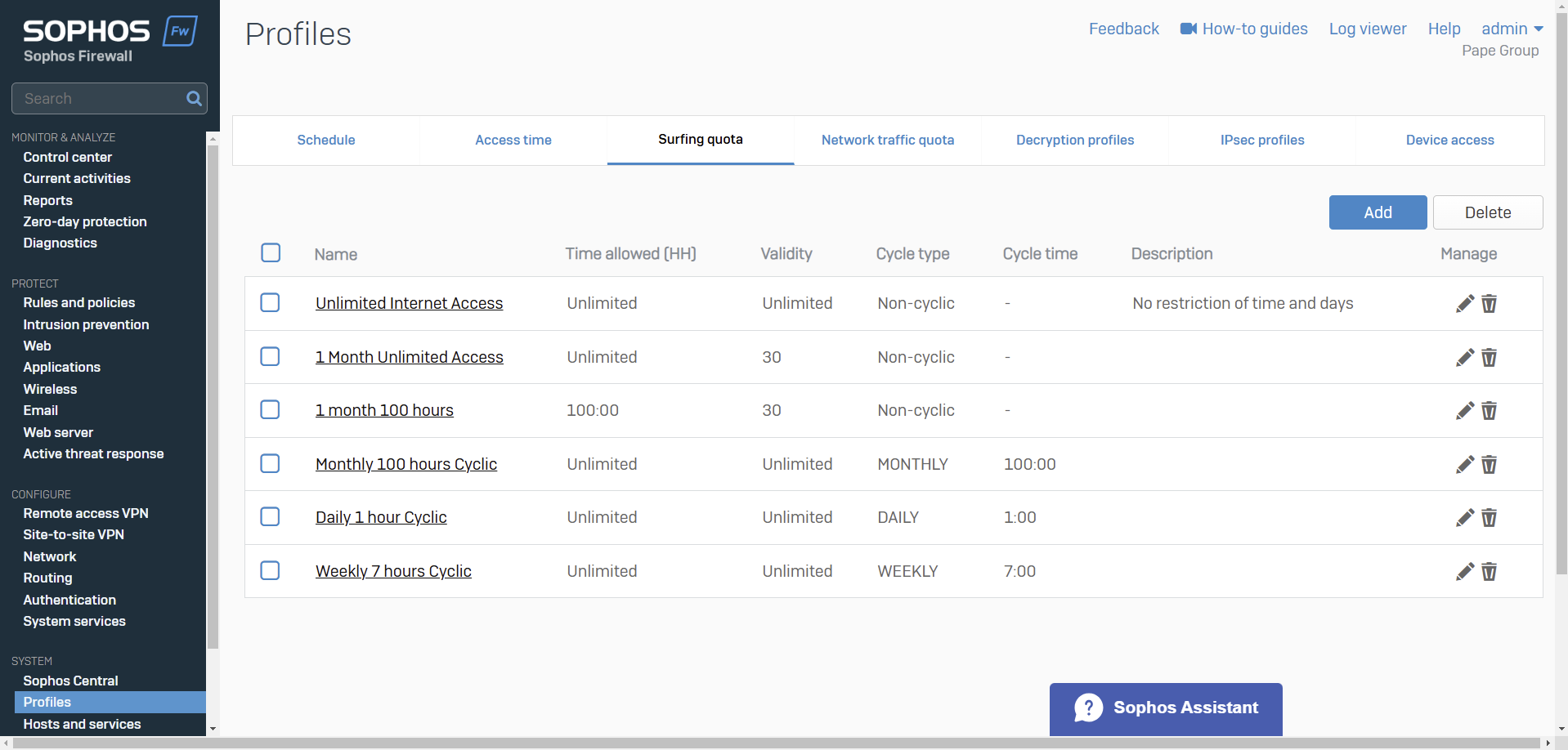Image resolution: width=1568 pixels, height=750 pixels.
Task: Click the search magnifier icon
Action: [194, 99]
